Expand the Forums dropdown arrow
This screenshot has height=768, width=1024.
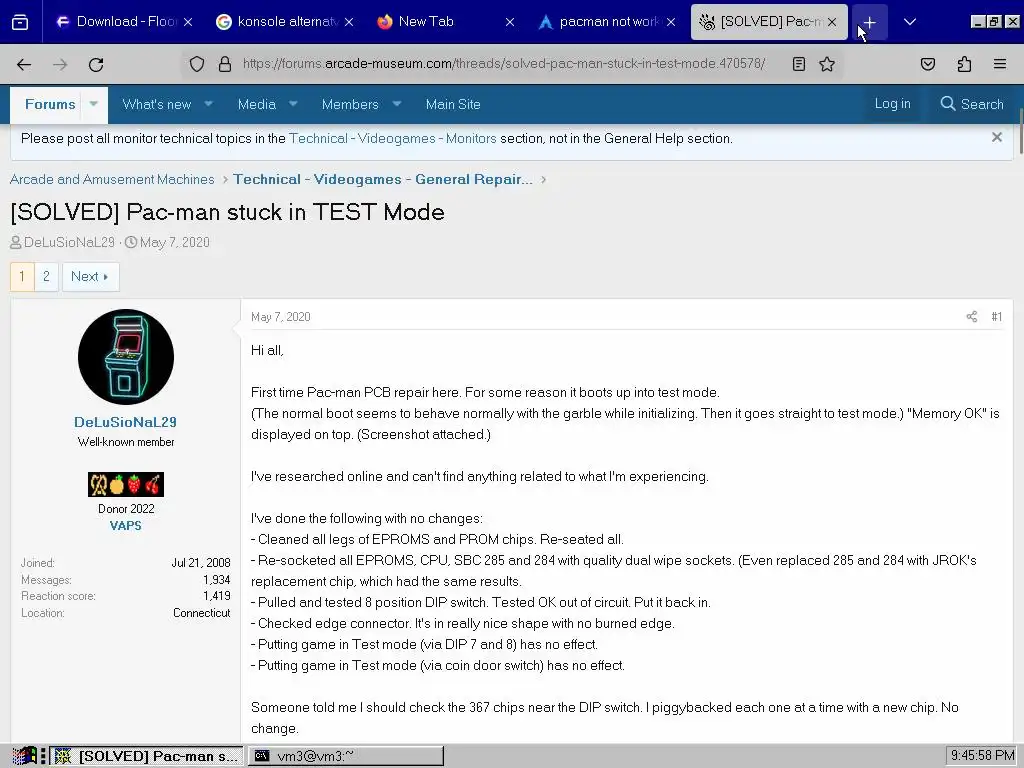tap(94, 104)
